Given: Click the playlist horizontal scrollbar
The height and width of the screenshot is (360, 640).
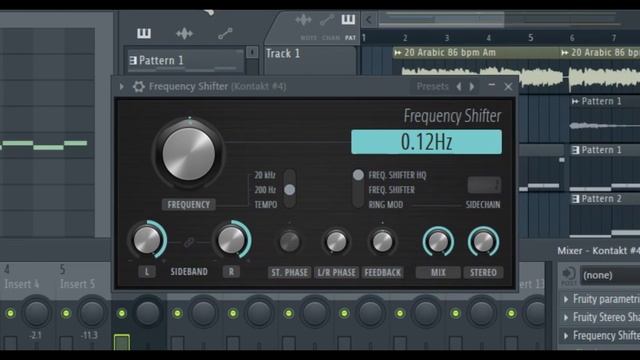Looking at the screenshot, I should pyautogui.click(x=442, y=19).
